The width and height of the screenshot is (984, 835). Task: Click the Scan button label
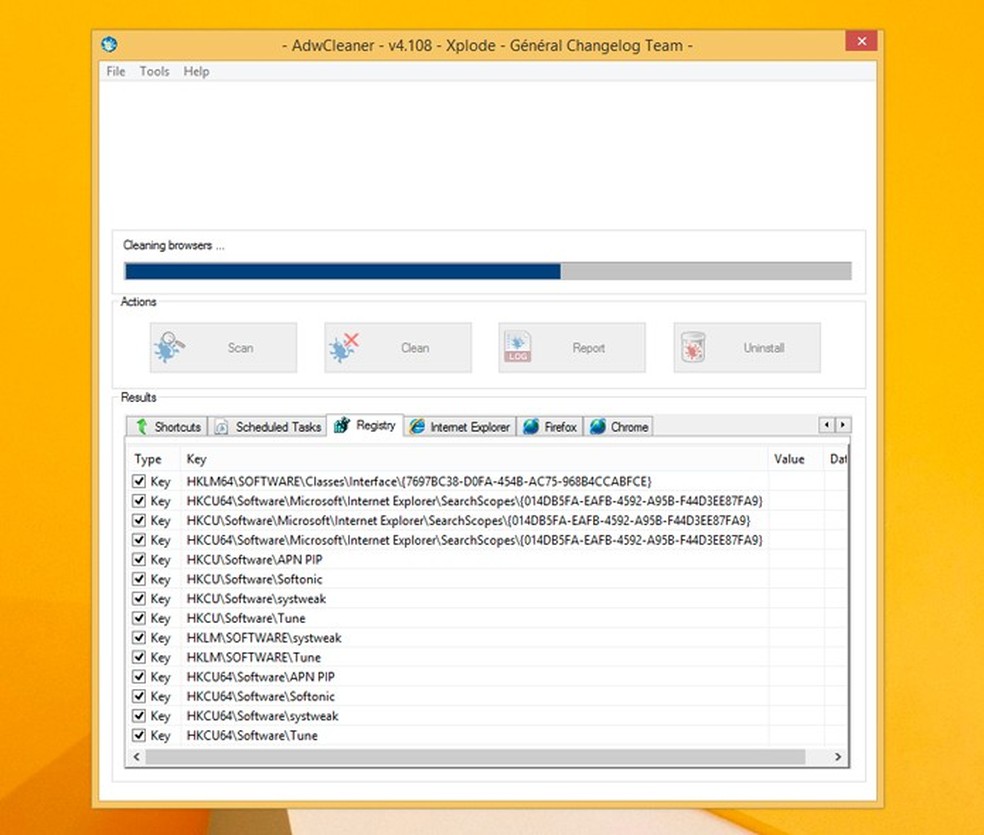pyautogui.click(x=240, y=348)
